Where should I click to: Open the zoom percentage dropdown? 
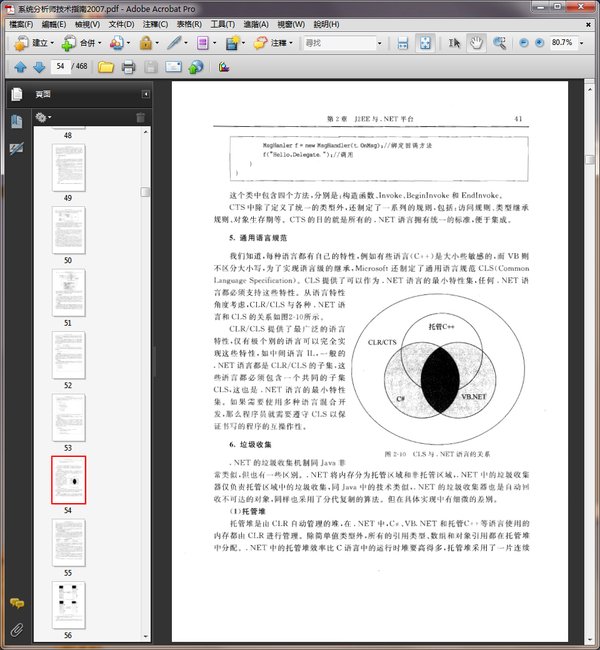583,43
